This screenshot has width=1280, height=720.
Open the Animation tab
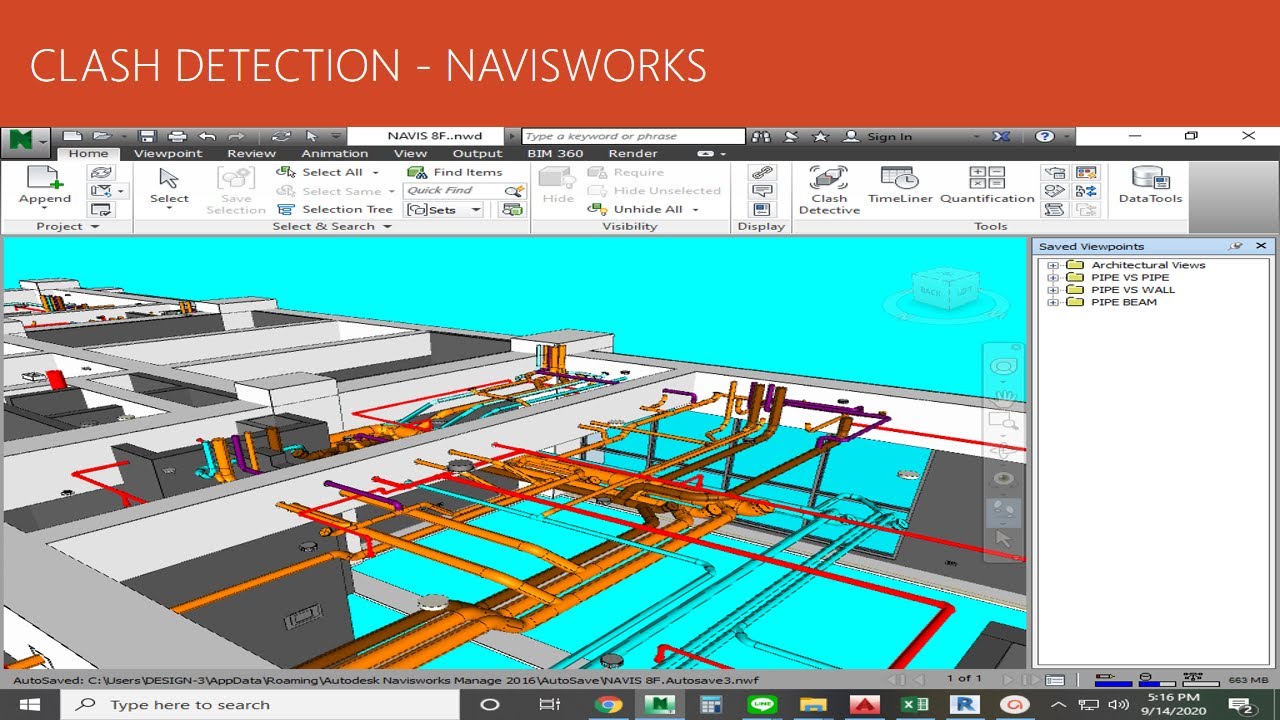(335, 153)
